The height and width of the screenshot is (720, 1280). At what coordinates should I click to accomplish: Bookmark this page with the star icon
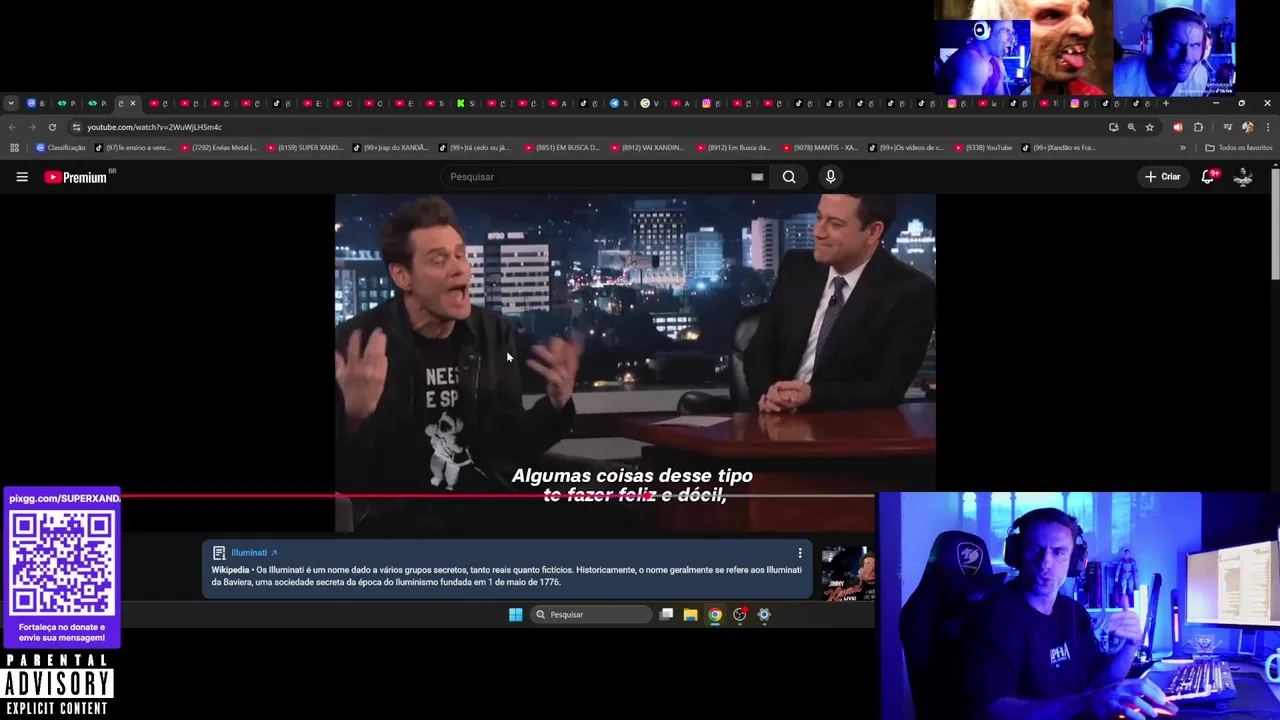click(1150, 127)
